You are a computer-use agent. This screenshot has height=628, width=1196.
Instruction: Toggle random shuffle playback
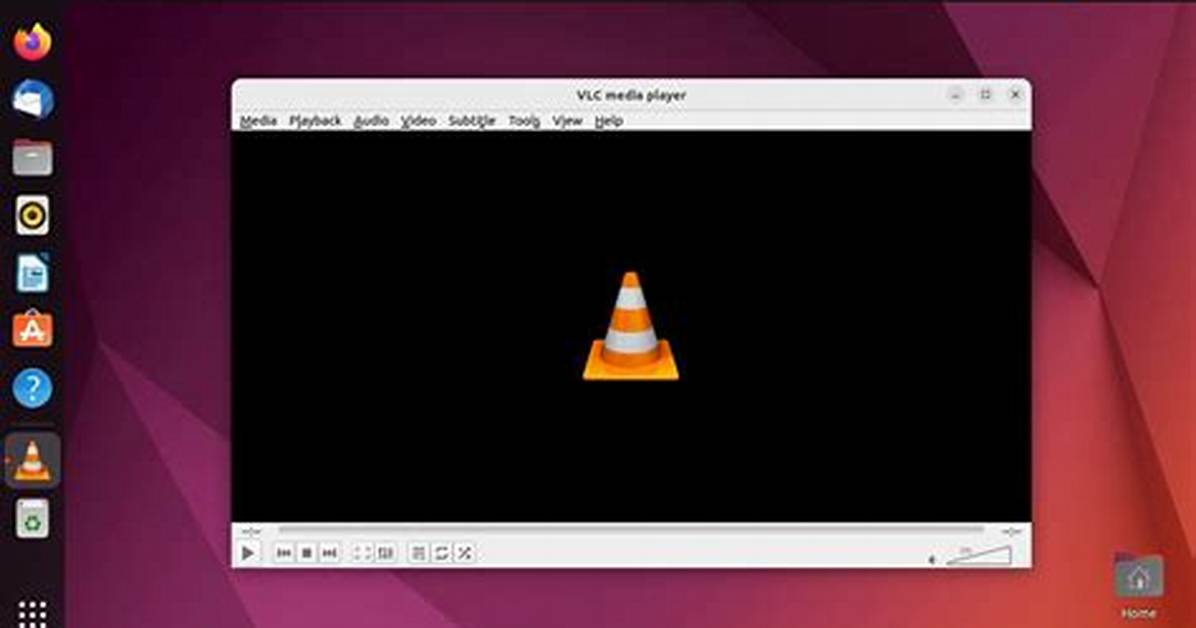(465, 553)
